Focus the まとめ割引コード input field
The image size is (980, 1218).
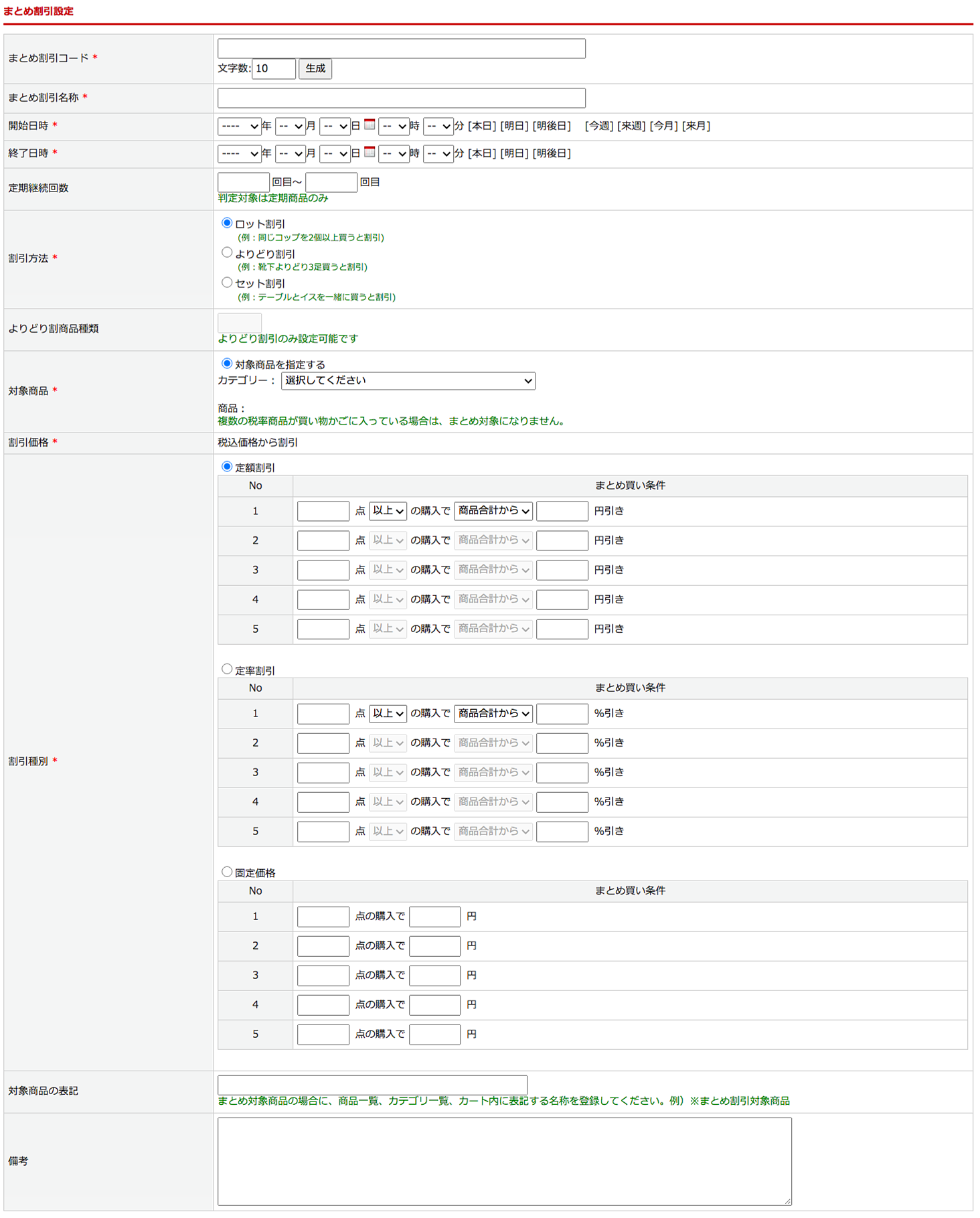click(x=401, y=48)
